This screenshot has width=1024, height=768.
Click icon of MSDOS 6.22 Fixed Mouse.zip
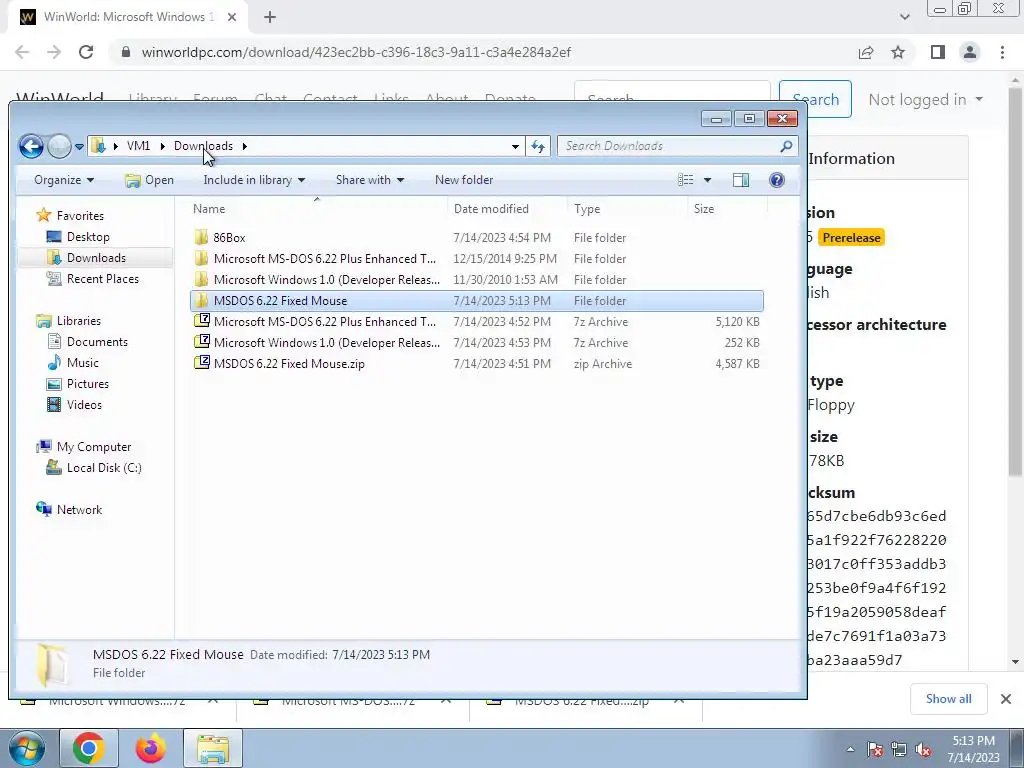point(202,363)
